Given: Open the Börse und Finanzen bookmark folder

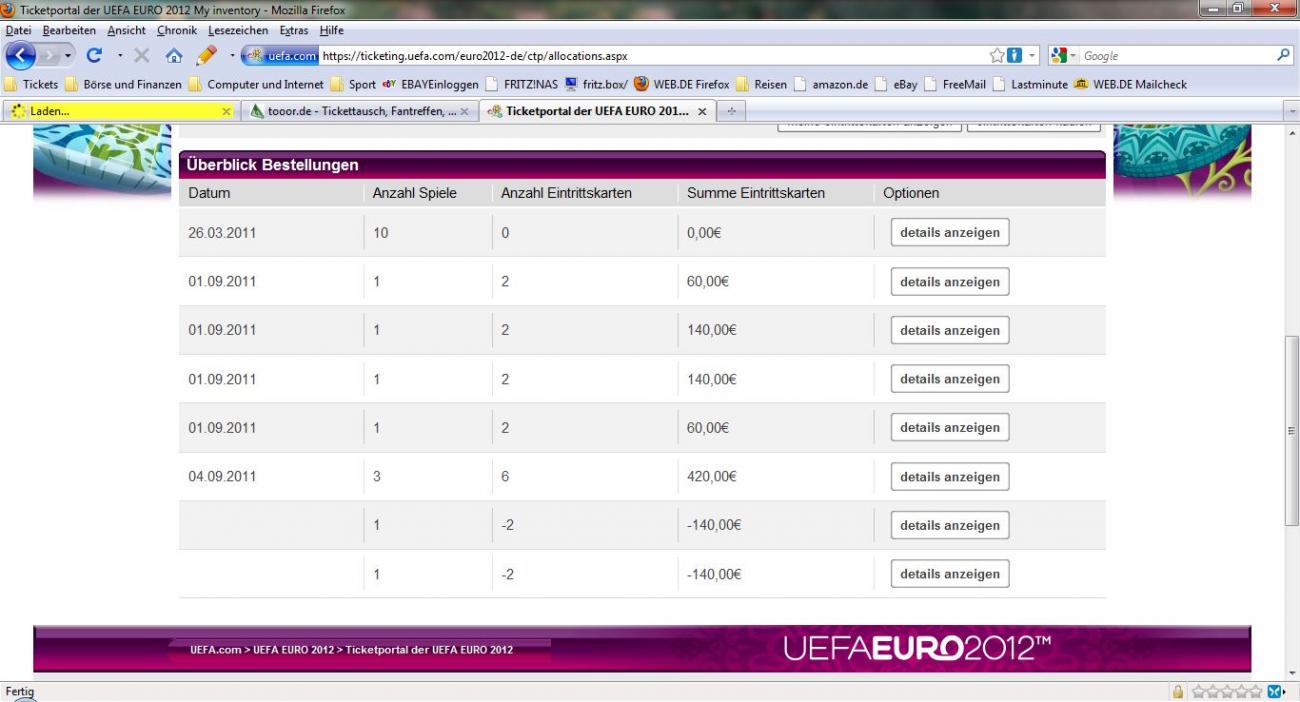Looking at the screenshot, I should (124, 85).
